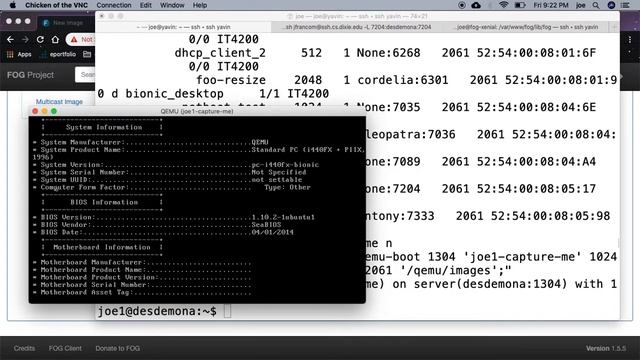This screenshot has width=640, height=360.
Task: Open the Wi-Fi status menu
Action: coord(504,5)
